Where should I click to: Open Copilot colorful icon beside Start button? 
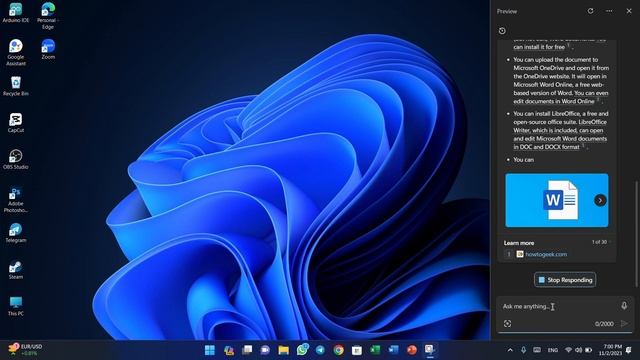click(229, 350)
